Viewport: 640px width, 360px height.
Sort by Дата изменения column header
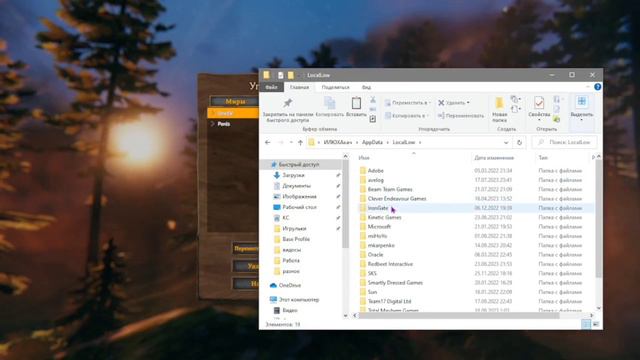click(494, 158)
